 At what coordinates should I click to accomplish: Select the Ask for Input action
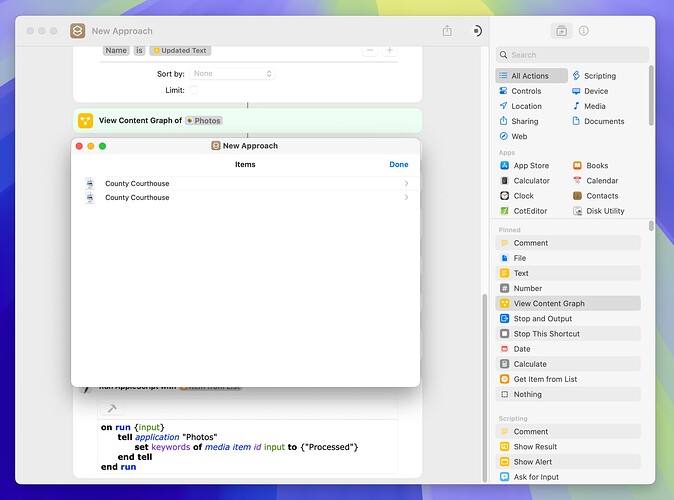(568, 477)
